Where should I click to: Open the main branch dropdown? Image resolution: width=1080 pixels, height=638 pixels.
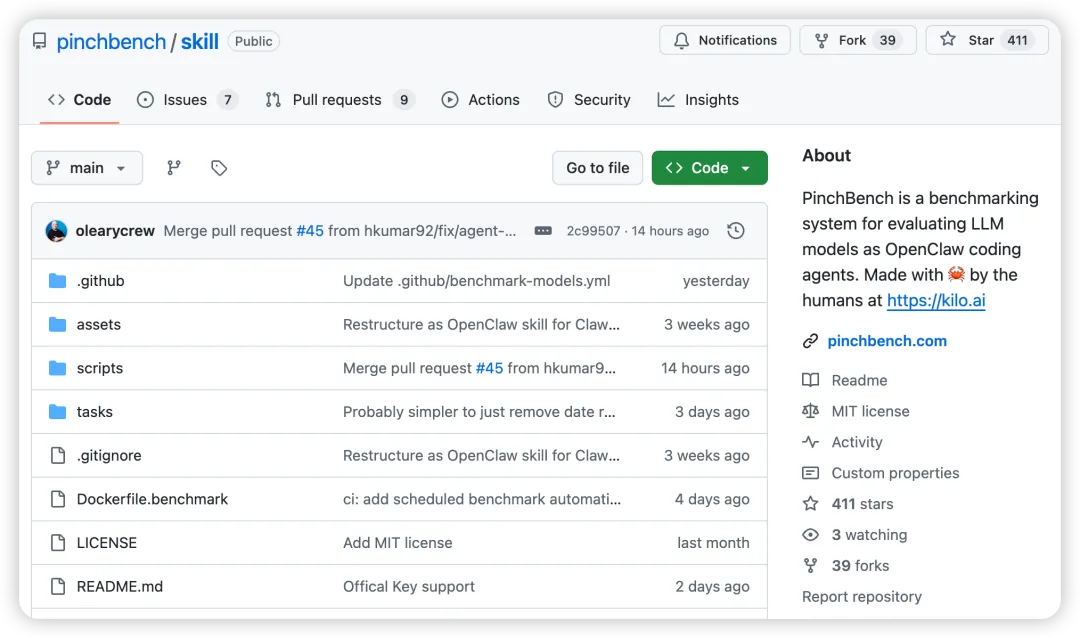[x=87, y=168]
